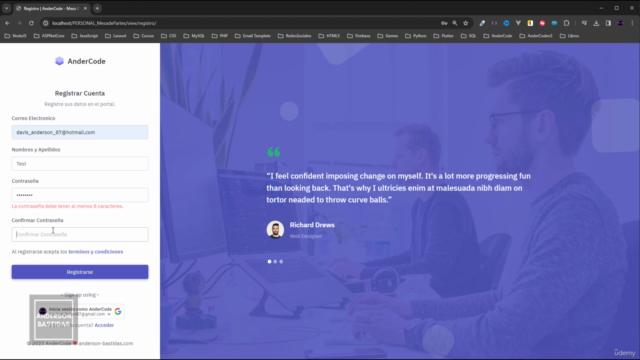Open the HTML5 bookmarks folder
640x360 pixels.
[329, 36]
